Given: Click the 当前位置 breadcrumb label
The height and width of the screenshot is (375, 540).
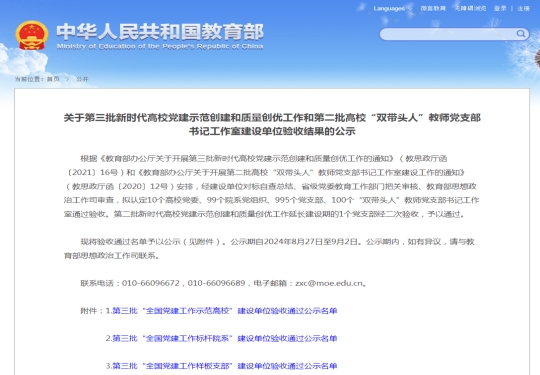Looking at the screenshot, I should (x=29, y=79).
